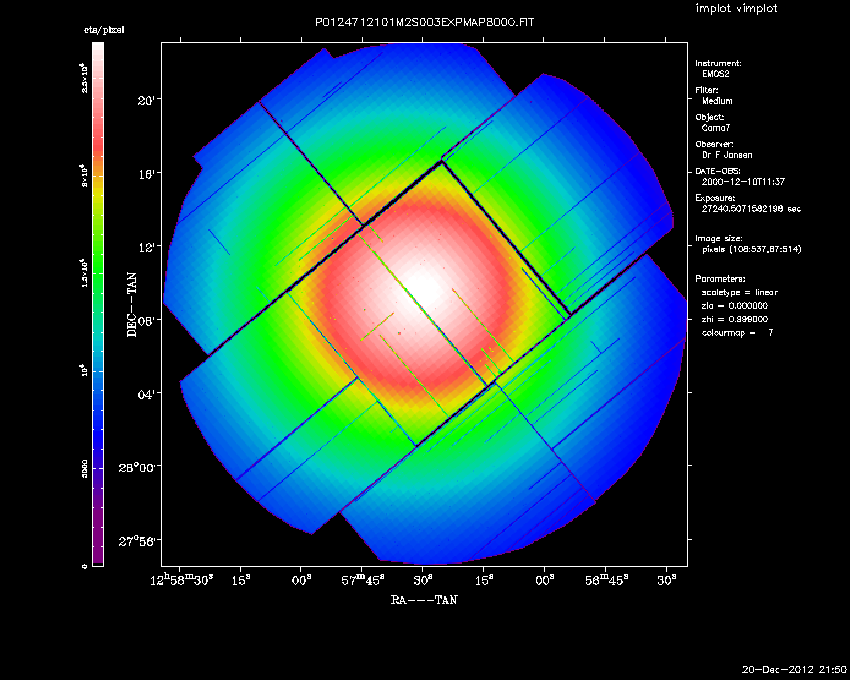
Task: Click the white top of the colour bar
Action: [98, 55]
